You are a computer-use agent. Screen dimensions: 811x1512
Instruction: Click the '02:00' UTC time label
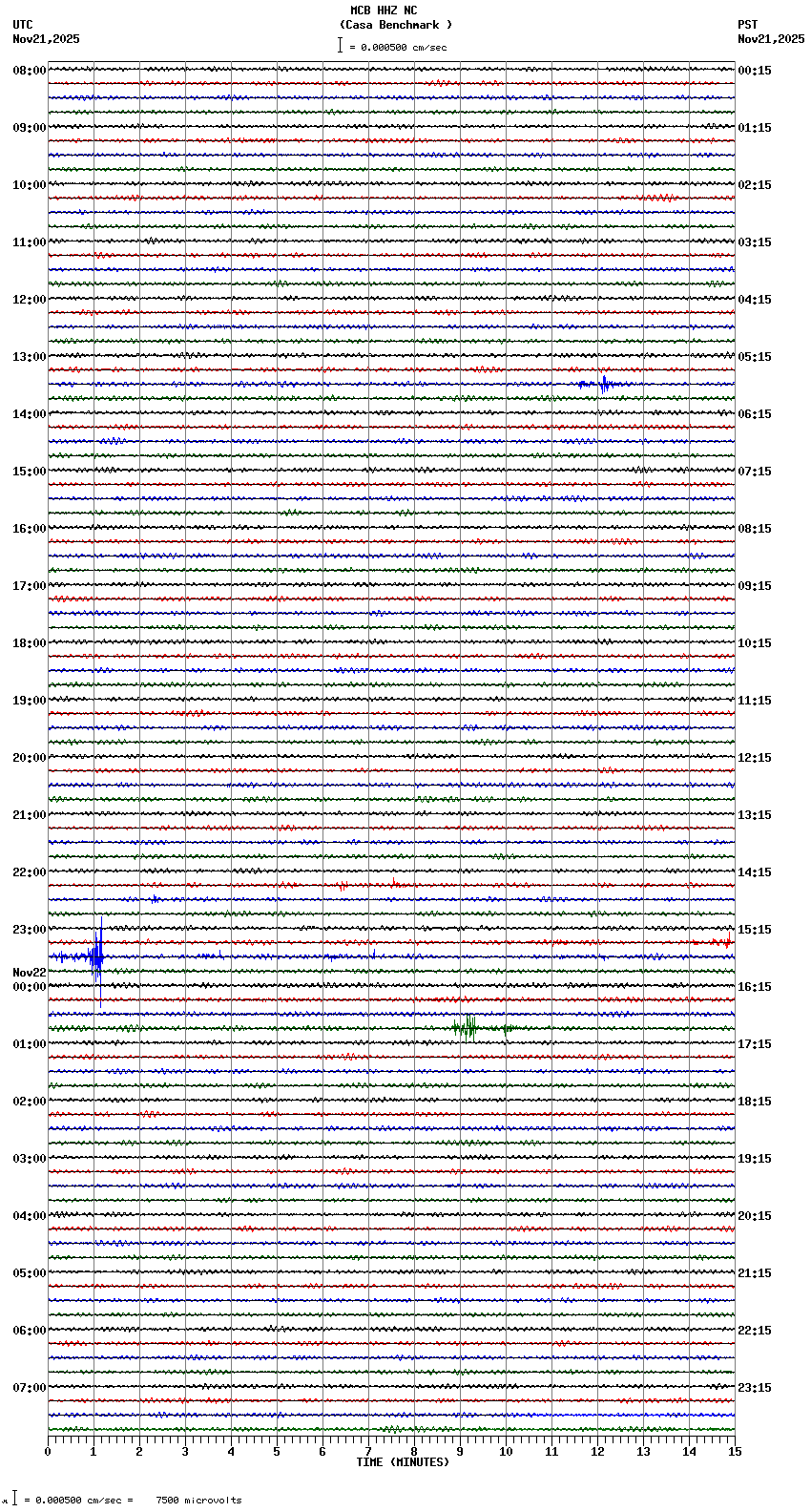30,1102
